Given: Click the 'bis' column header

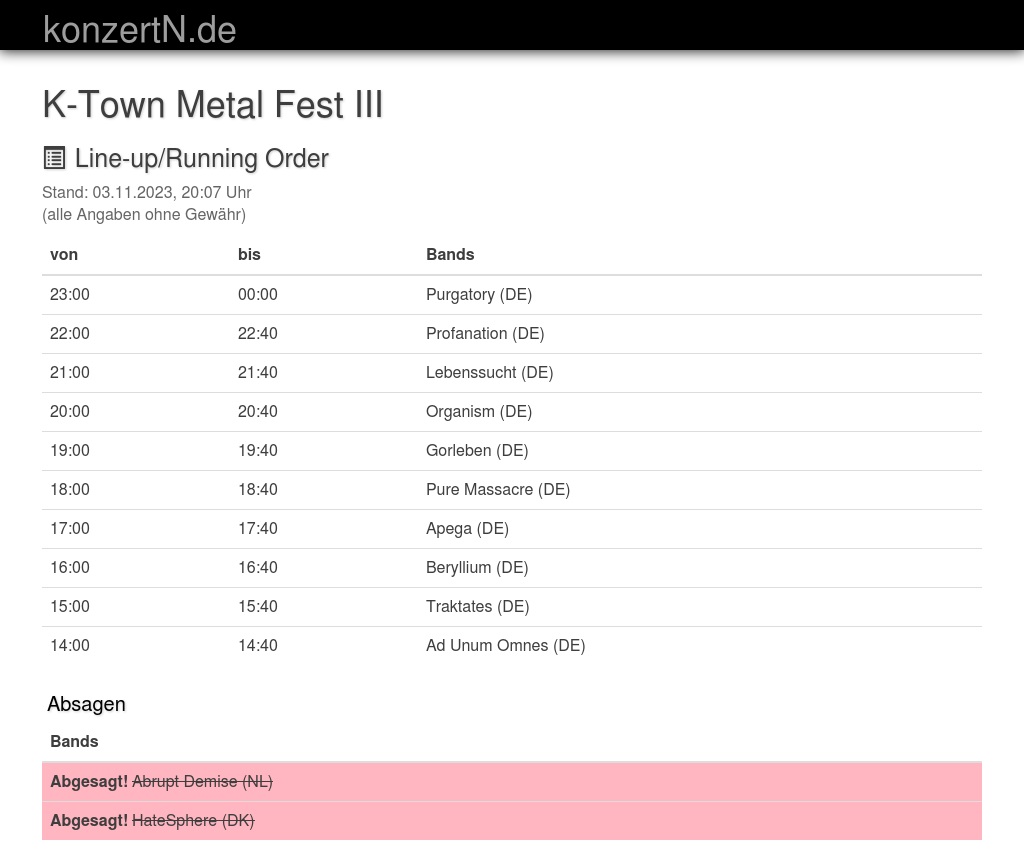Looking at the screenshot, I should tap(249, 254).
